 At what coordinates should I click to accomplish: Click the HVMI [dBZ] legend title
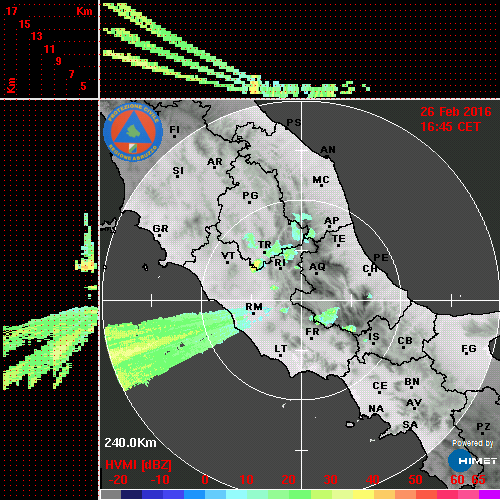click(x=138, y=465)
